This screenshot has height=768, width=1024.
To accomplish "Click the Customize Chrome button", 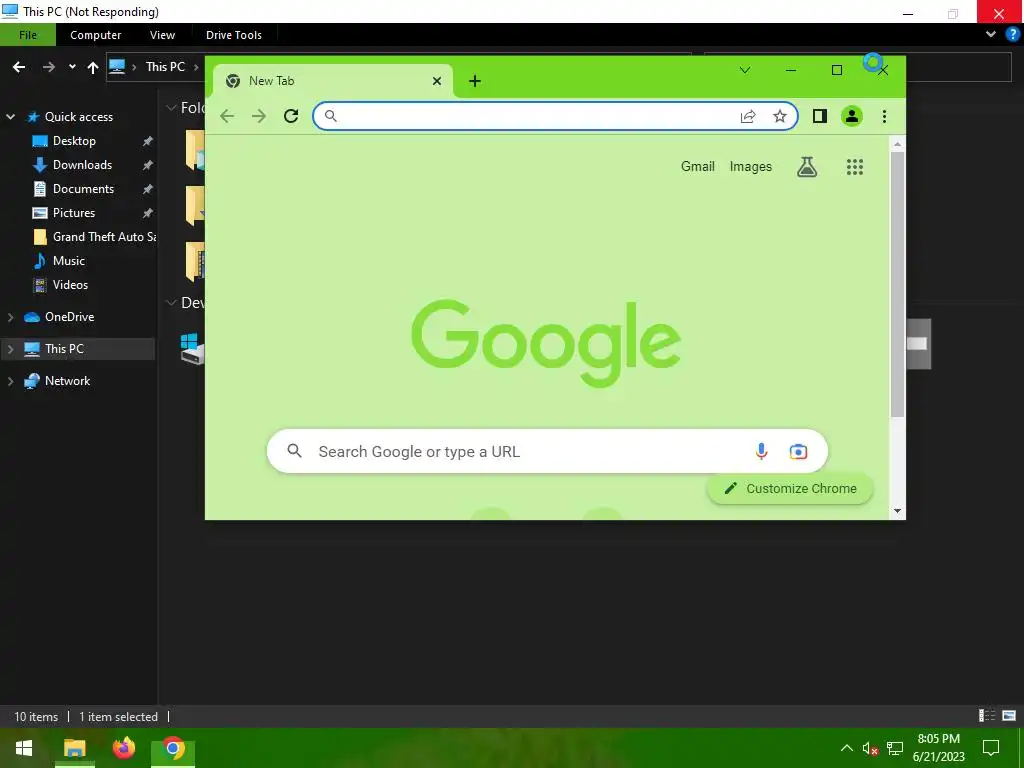I will (x=790, y=488).
